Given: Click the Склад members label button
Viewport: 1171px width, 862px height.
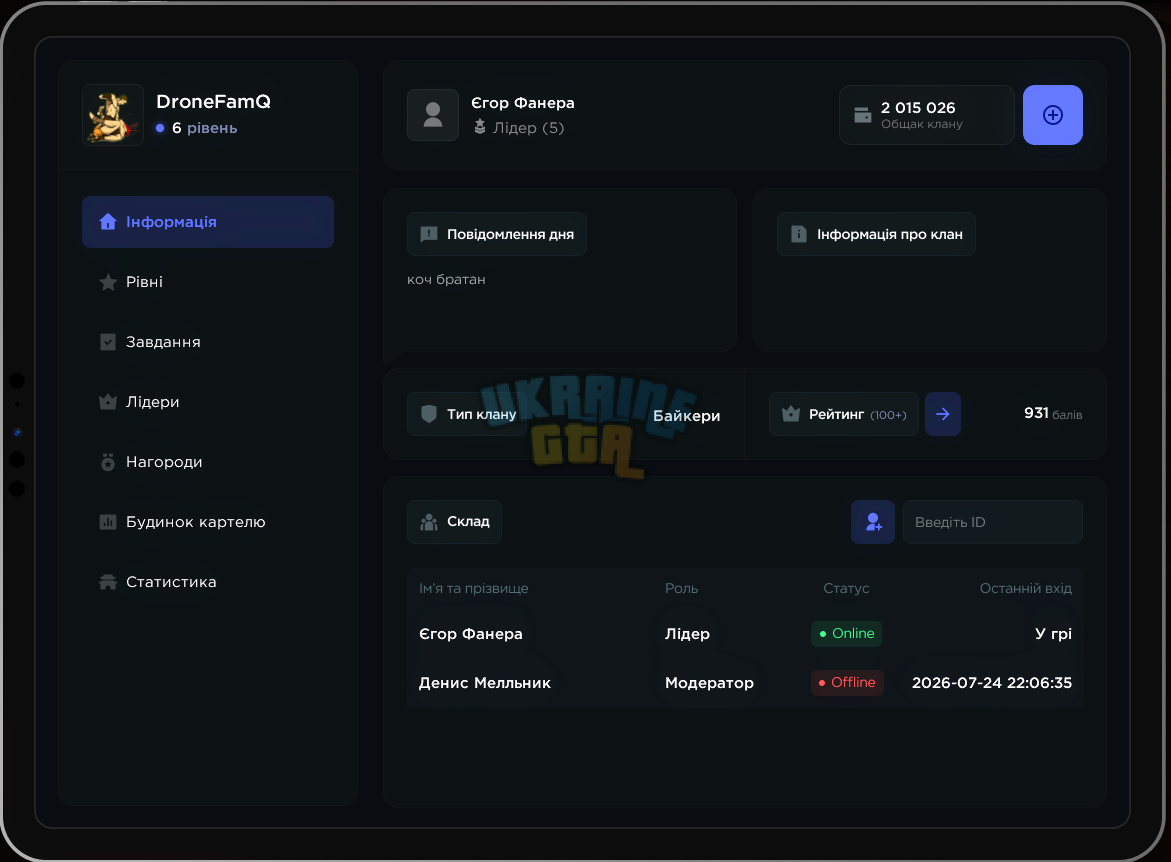Looking at the screenshot, I should (454, 522).
